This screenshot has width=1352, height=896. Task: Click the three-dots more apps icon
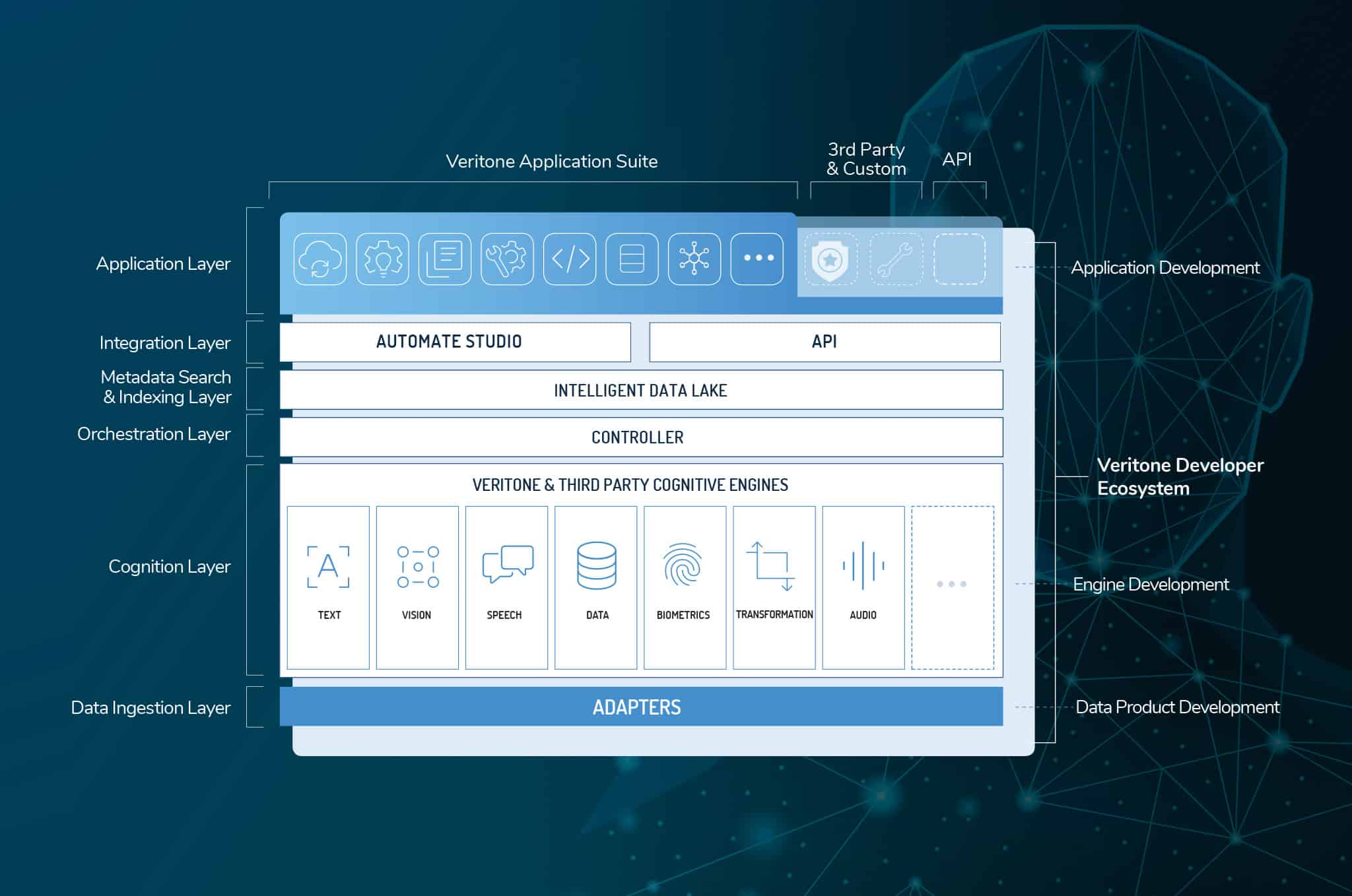click(757, 259)
